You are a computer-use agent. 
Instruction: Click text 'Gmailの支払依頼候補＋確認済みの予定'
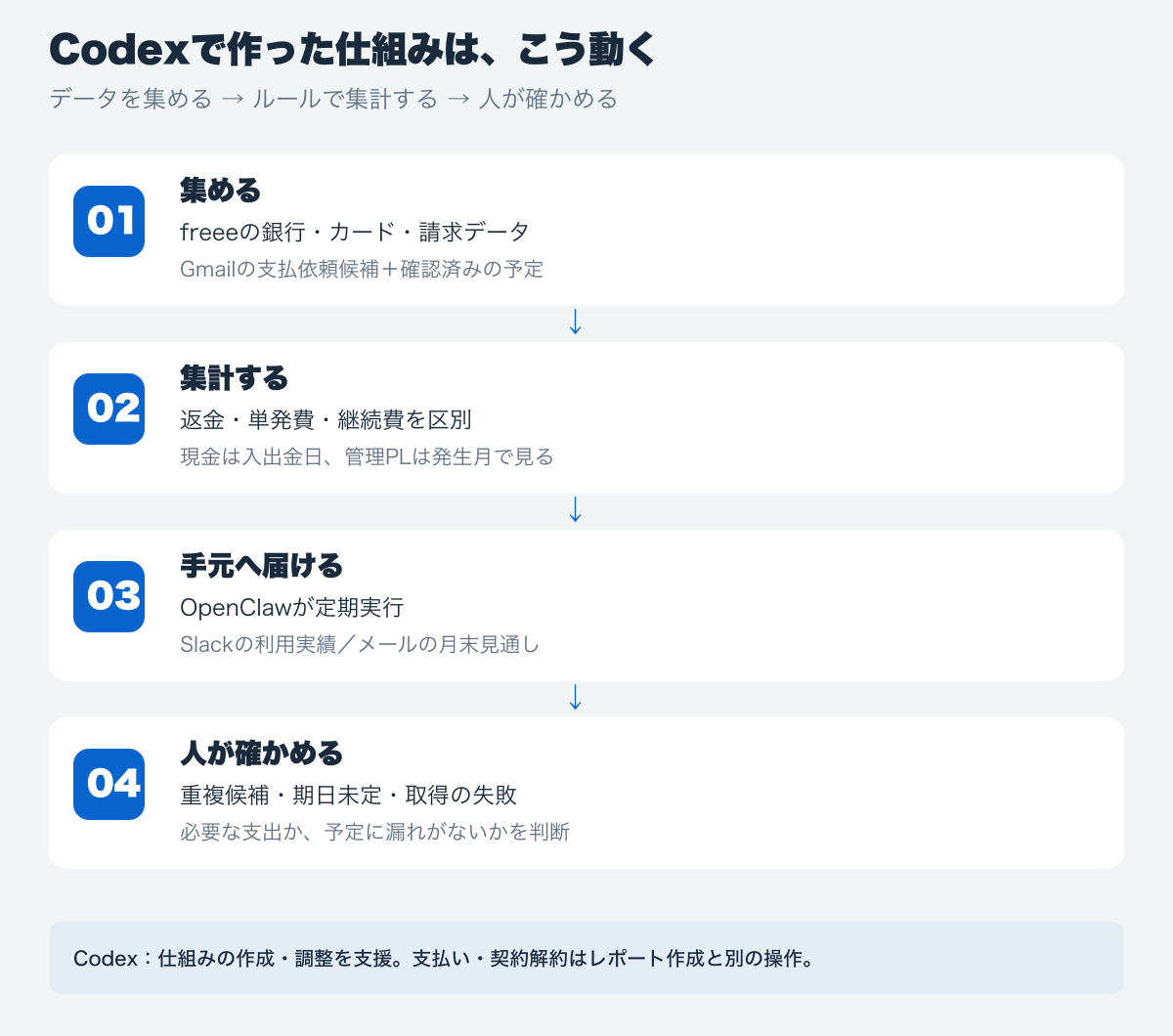coord(362,269)
